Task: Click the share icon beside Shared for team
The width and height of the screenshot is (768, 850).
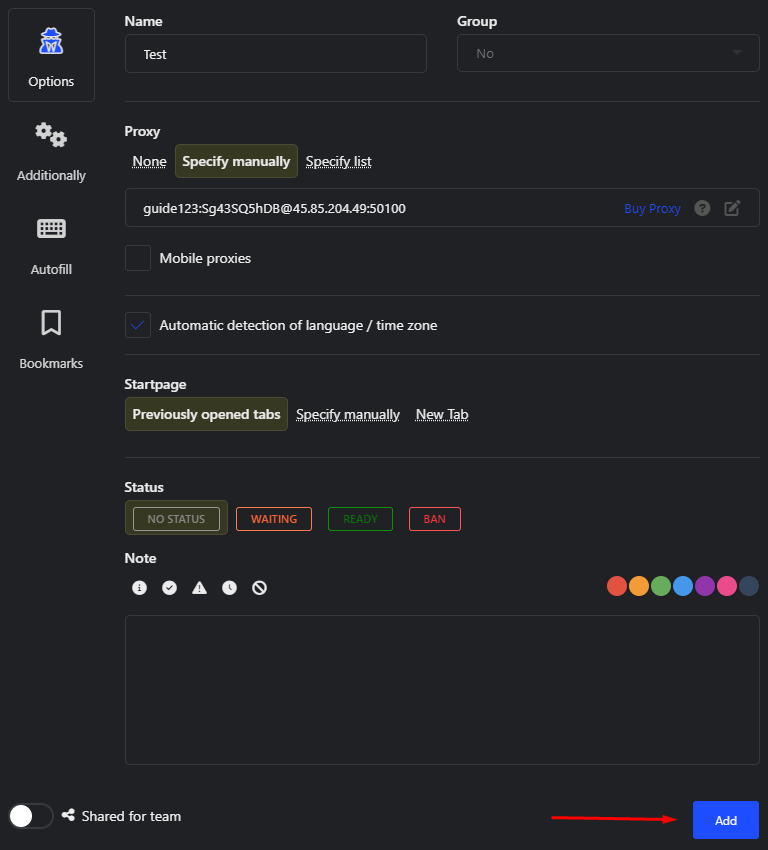Action: click(68, 815)
